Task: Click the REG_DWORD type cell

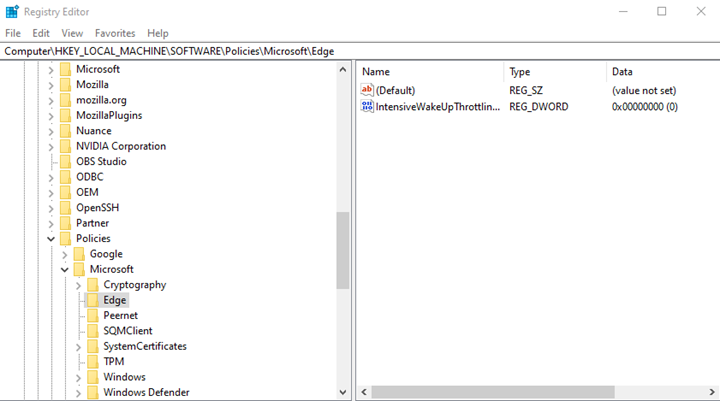Action: [x=539, y=107]
